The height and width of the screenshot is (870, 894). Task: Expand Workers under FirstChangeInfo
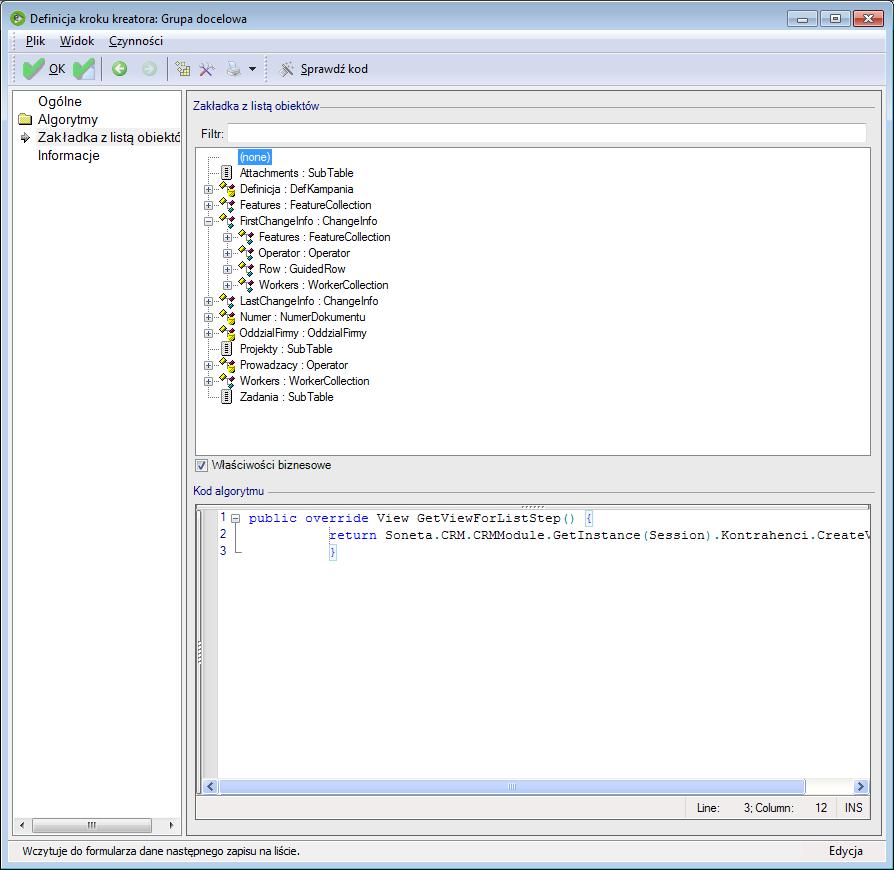(x=227, y=285)
